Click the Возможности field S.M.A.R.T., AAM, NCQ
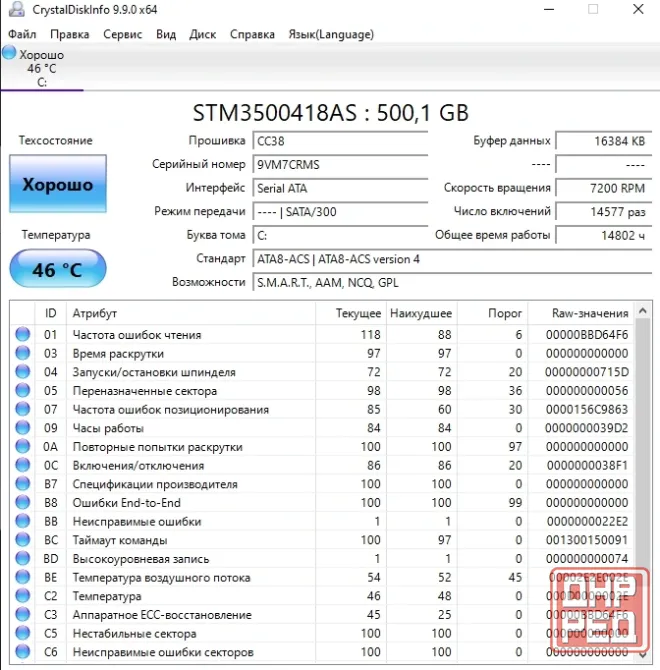 pos(452,282)
